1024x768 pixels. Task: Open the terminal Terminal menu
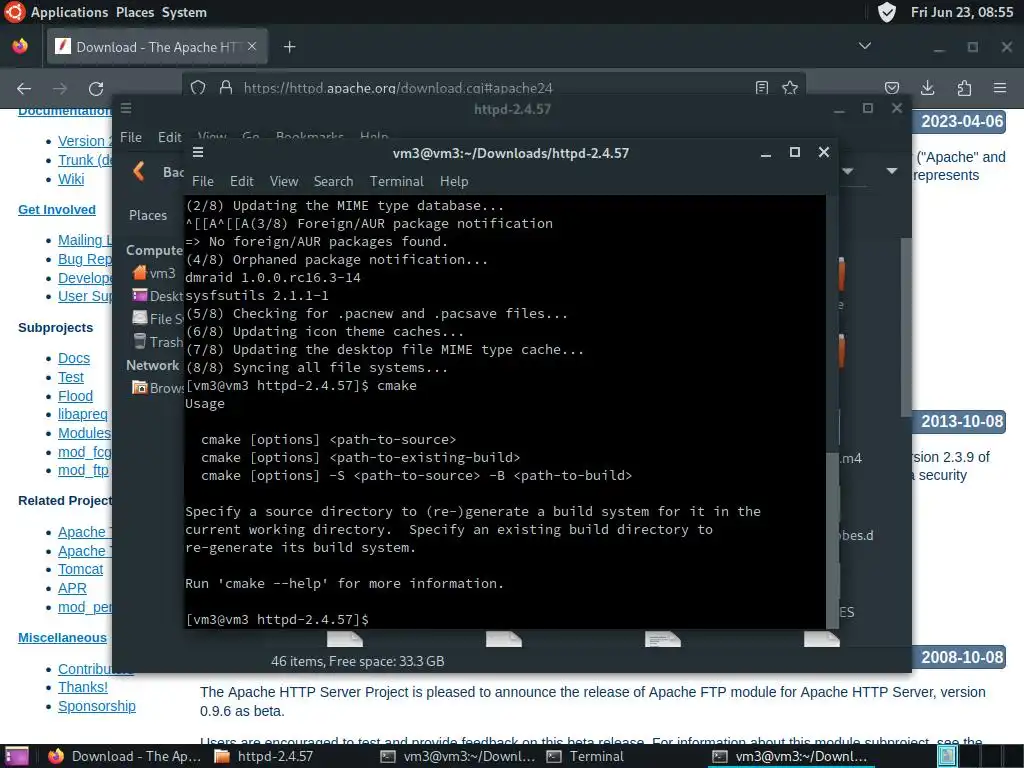396,182
